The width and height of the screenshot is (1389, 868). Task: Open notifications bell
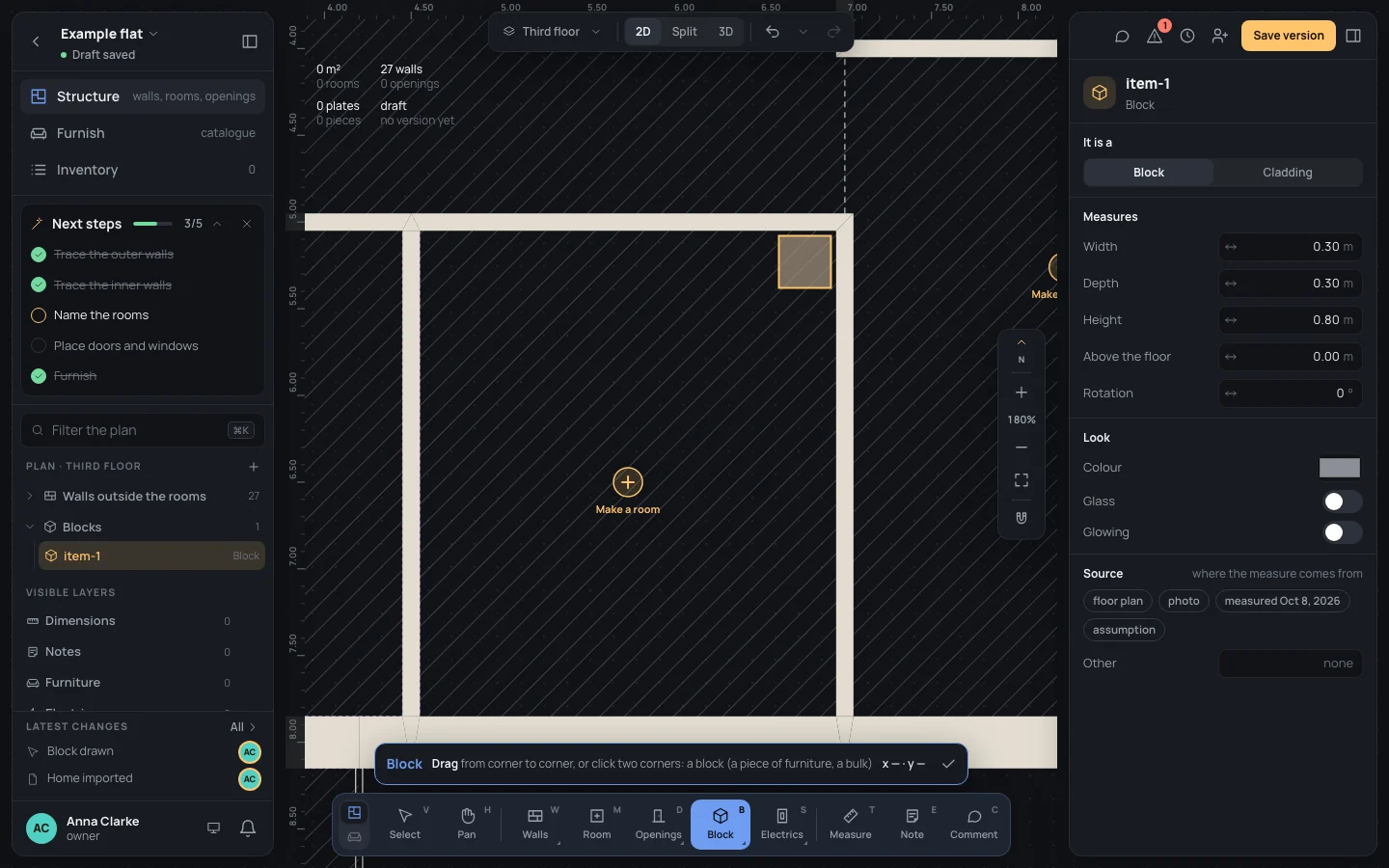(248, 828)
